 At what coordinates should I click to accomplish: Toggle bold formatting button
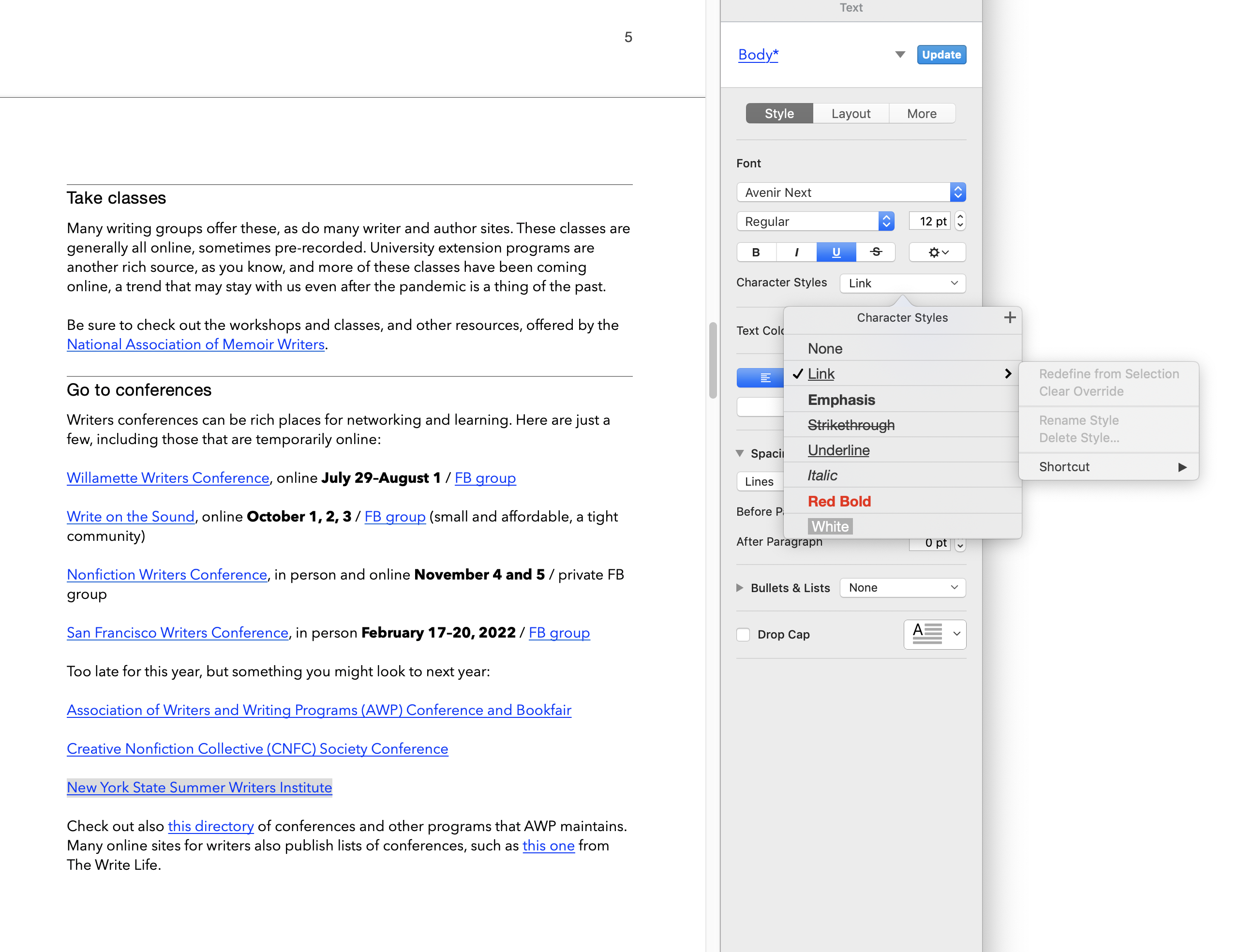[x=756, y=253]
